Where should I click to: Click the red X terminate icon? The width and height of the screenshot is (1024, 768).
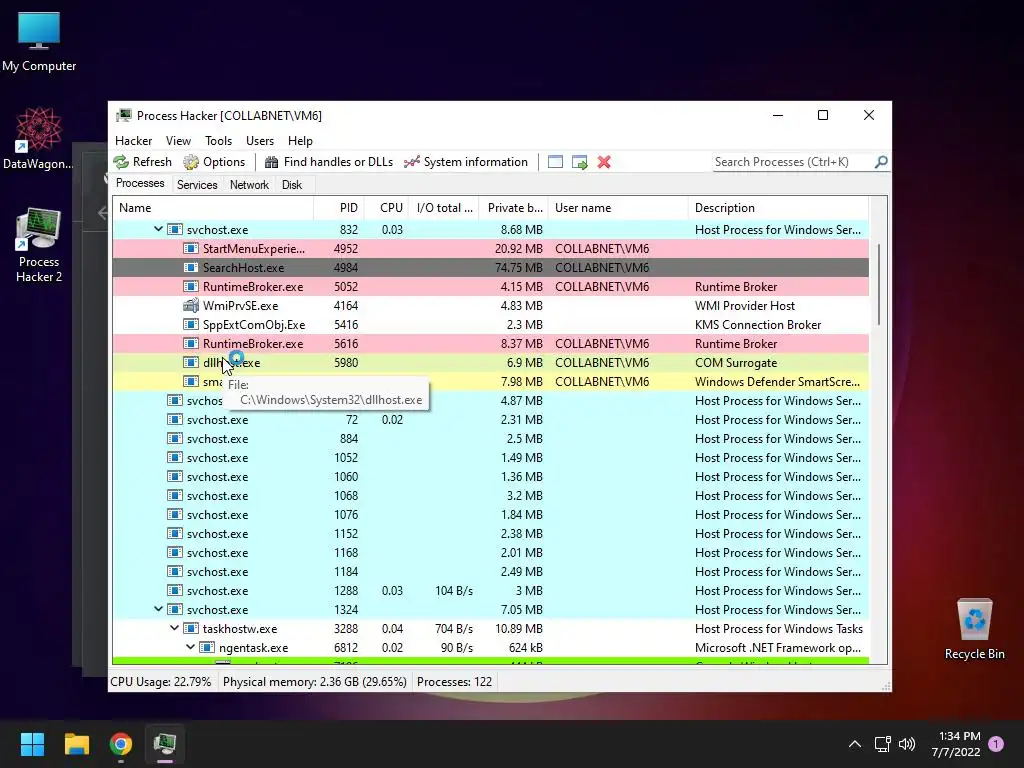(604, 162)
